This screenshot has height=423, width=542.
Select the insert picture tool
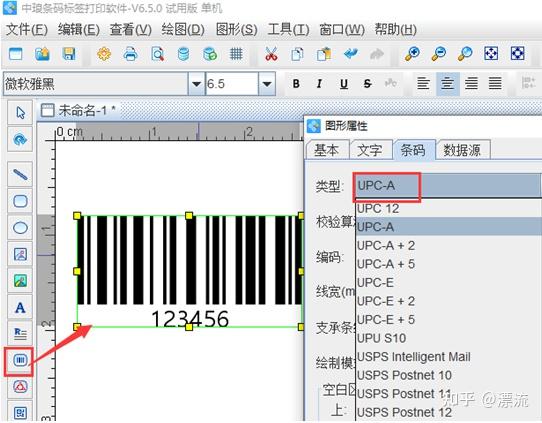tap(20, 254)
